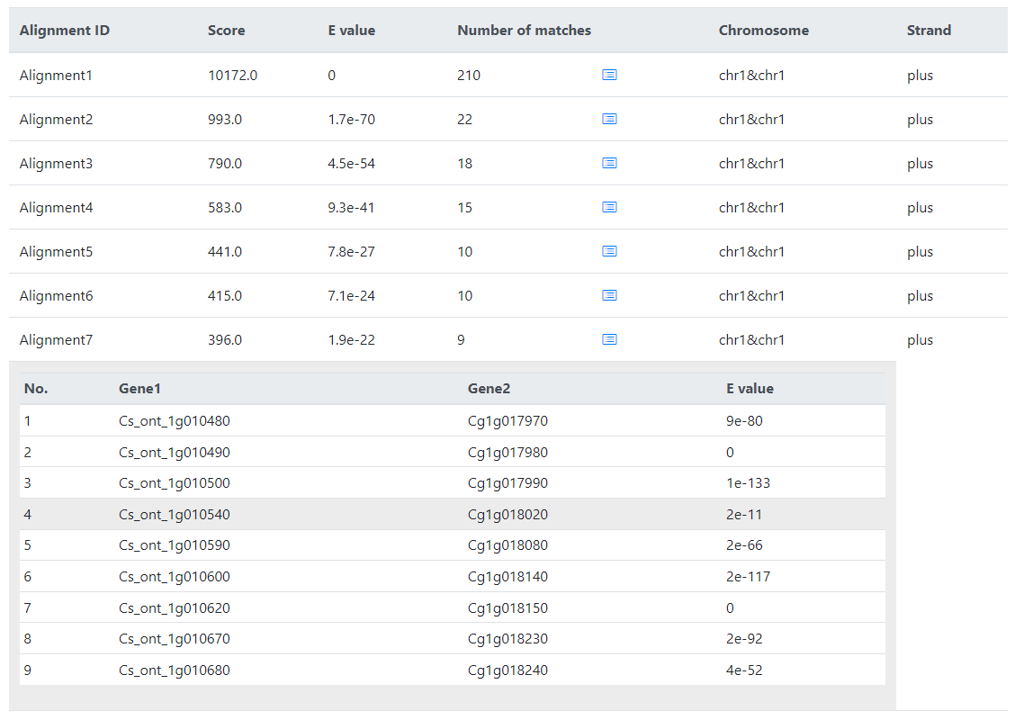Click chr1&chr1 in Alignment1 row
This screenshot has width=1015, height=720.
(752, 75)
